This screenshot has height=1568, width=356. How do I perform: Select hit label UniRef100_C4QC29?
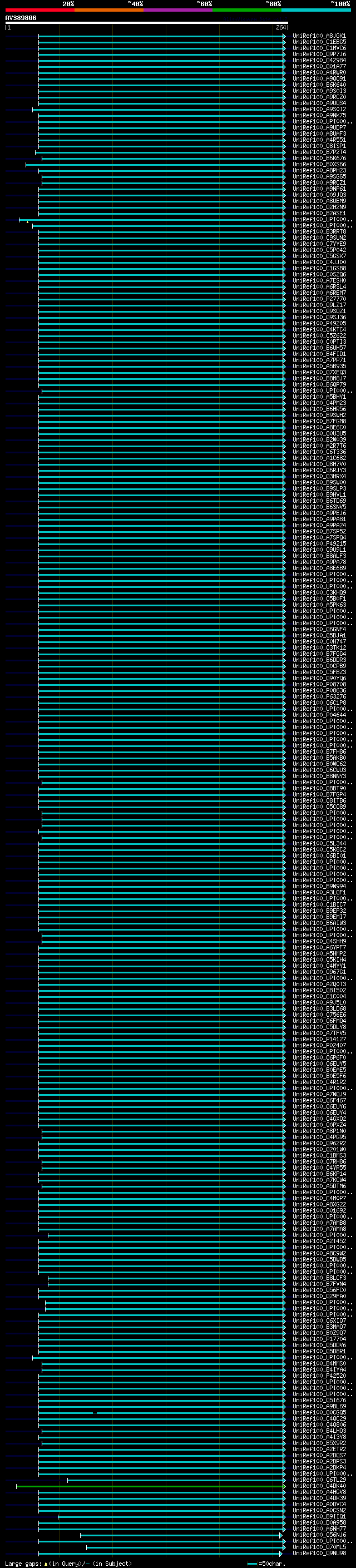(319, 1419)
